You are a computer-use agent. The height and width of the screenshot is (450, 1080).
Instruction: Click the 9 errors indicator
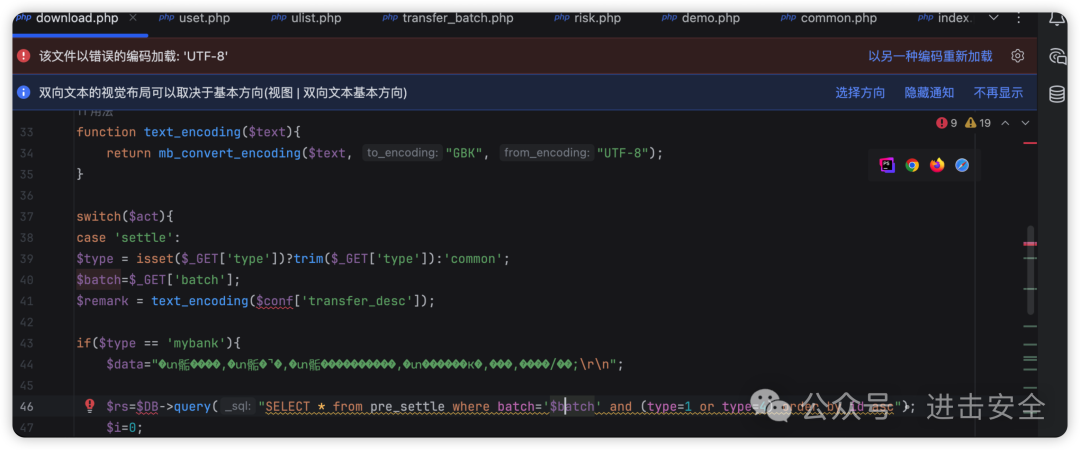946,123
